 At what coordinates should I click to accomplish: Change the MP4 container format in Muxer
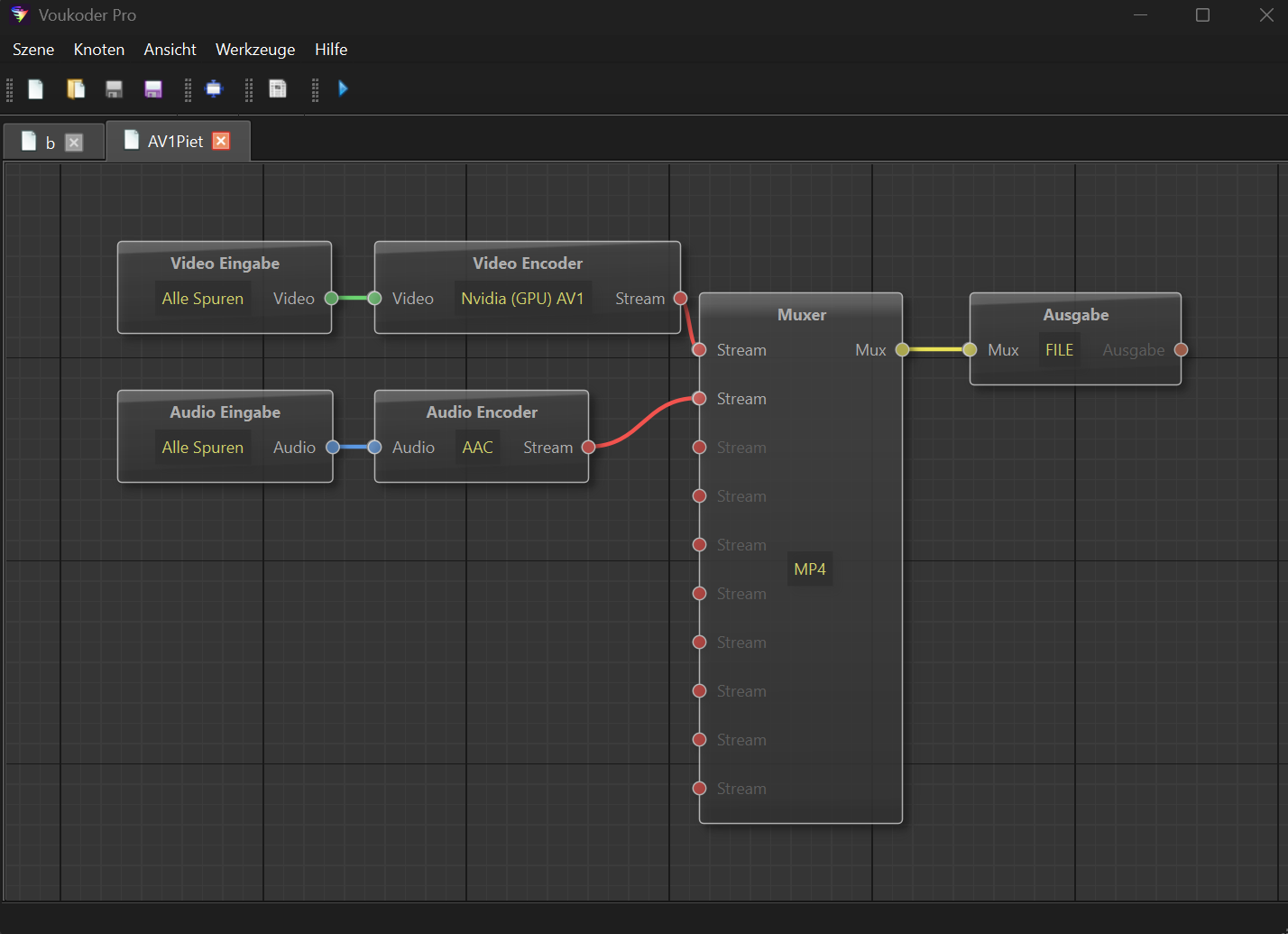tap(810, 569)
